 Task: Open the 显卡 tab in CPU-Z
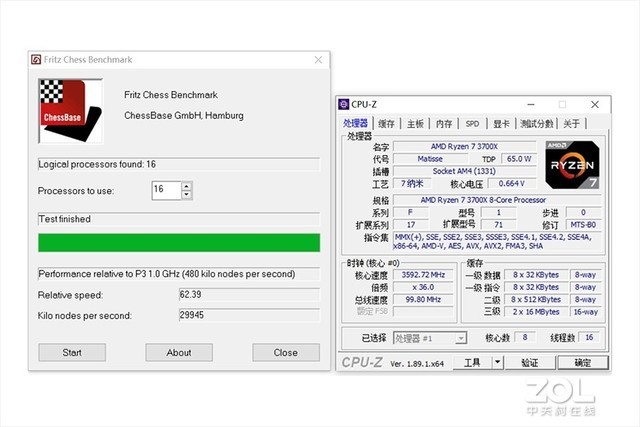pos(501,124)
